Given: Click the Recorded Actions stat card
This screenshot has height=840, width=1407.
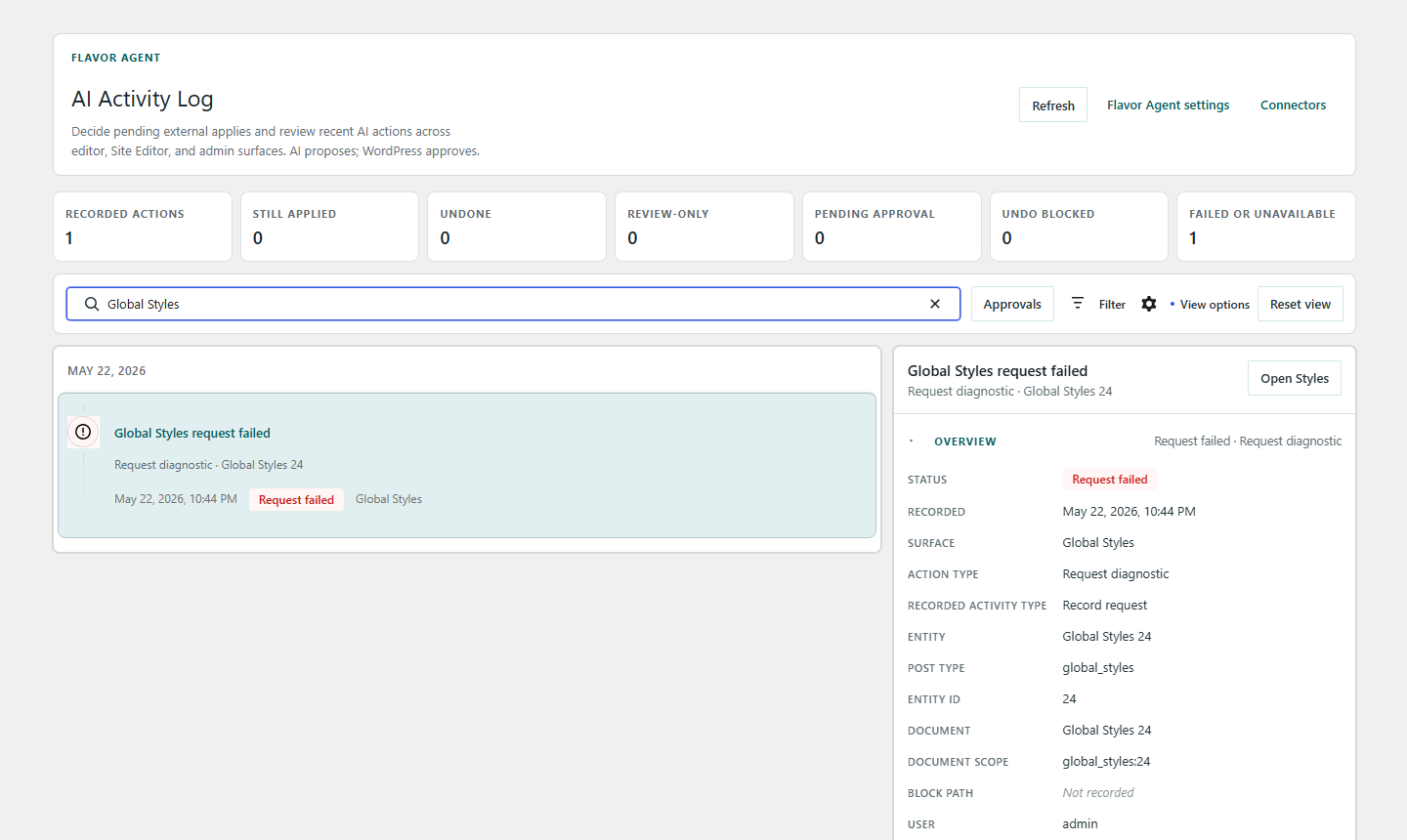Looking at the screenshot, I should pos(143,227).
